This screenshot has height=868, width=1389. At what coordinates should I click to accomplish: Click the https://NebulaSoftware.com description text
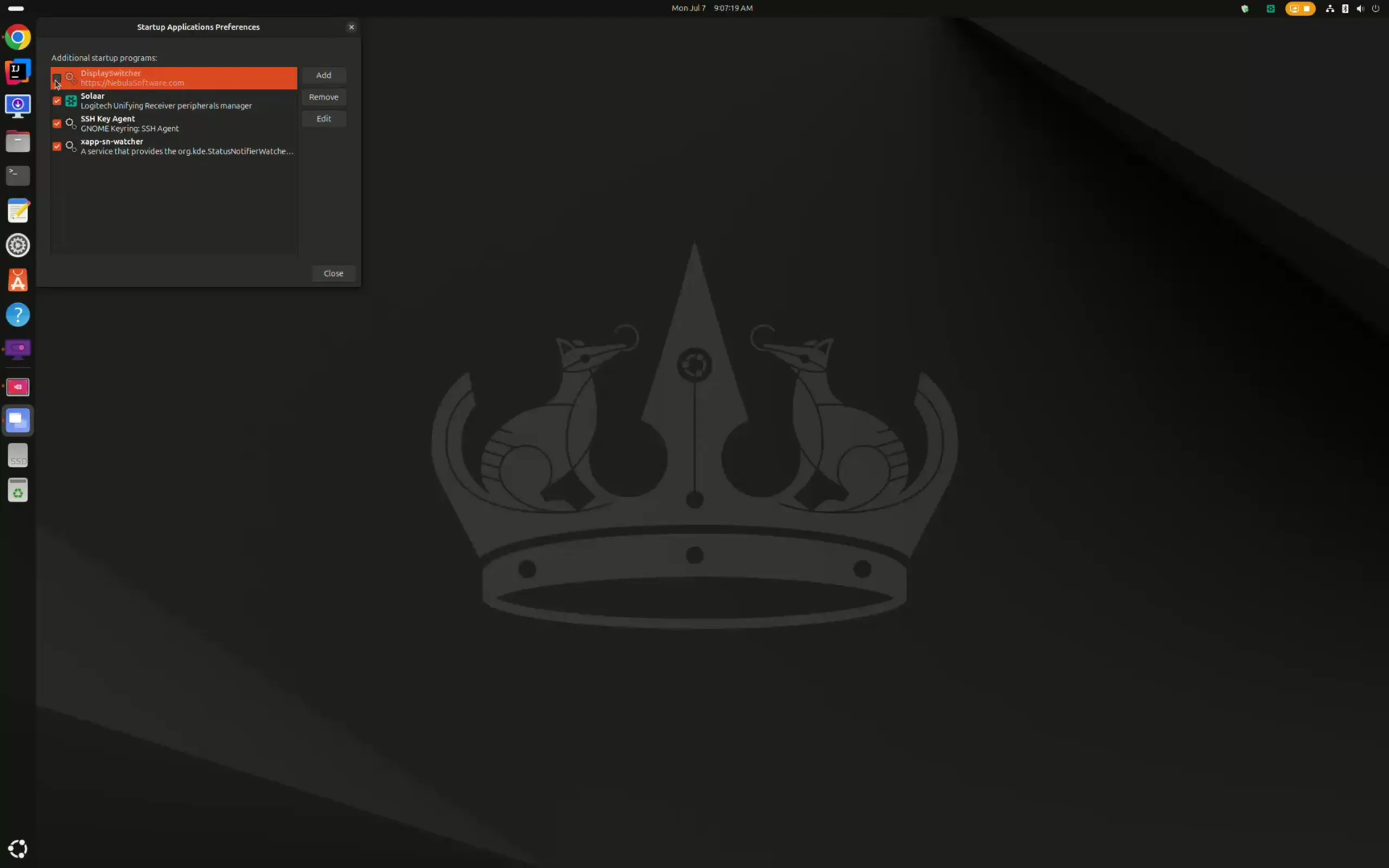[132, 82]
